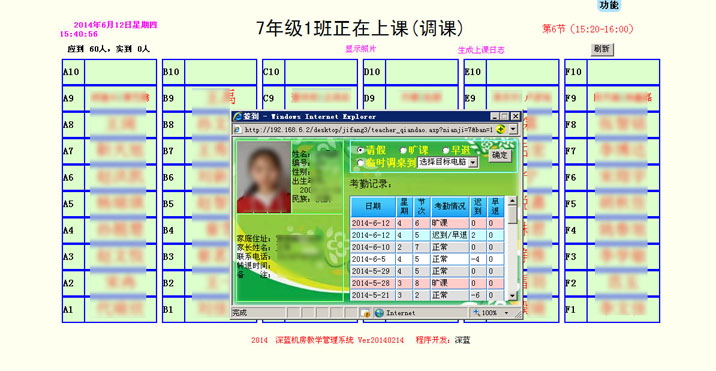Click the student photo thumbnail
This screenshot has width=716, height=371.
[264, 177]
